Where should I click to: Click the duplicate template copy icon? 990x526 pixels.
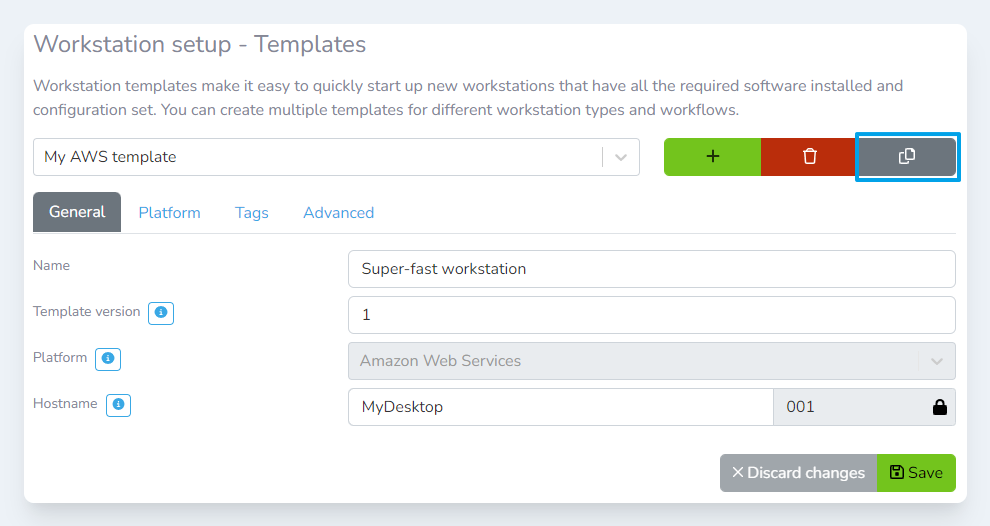[907, 157]
